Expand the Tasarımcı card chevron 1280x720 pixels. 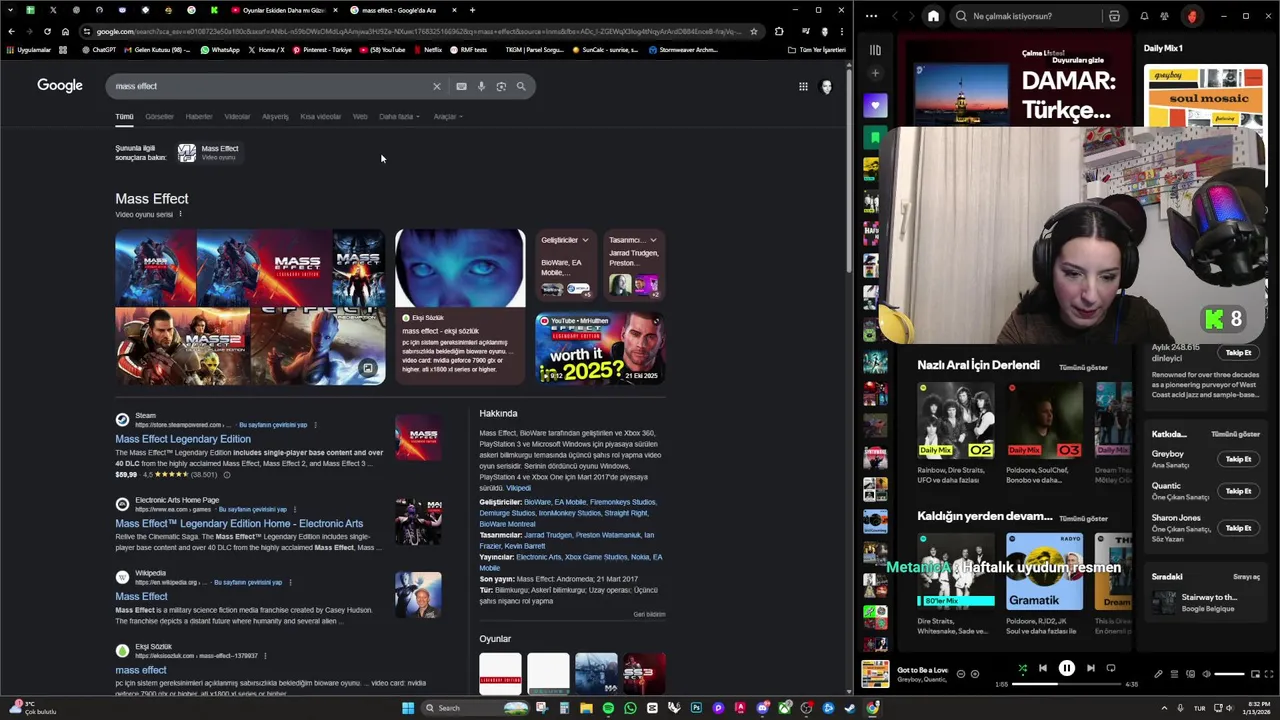click(653, 240)
